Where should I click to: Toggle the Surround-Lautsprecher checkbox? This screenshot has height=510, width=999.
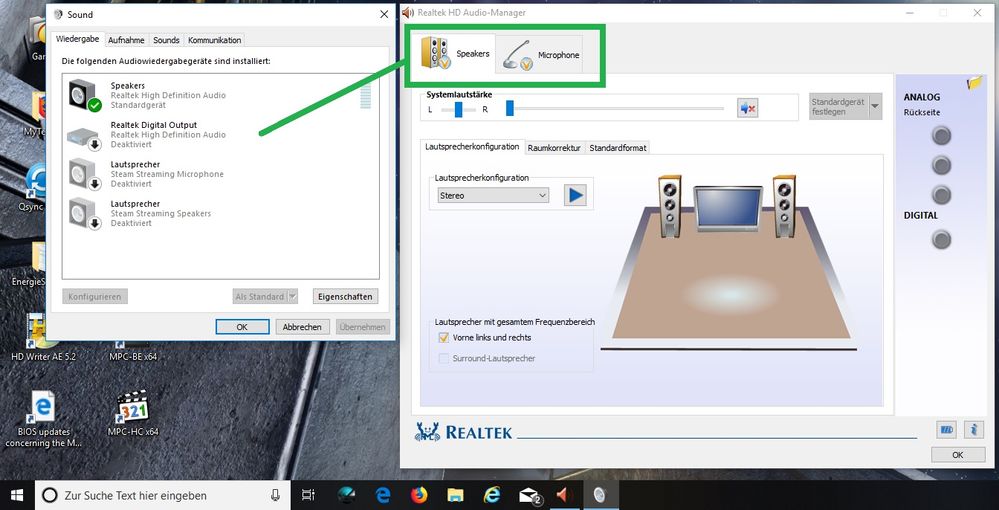(x=444, y=358)
